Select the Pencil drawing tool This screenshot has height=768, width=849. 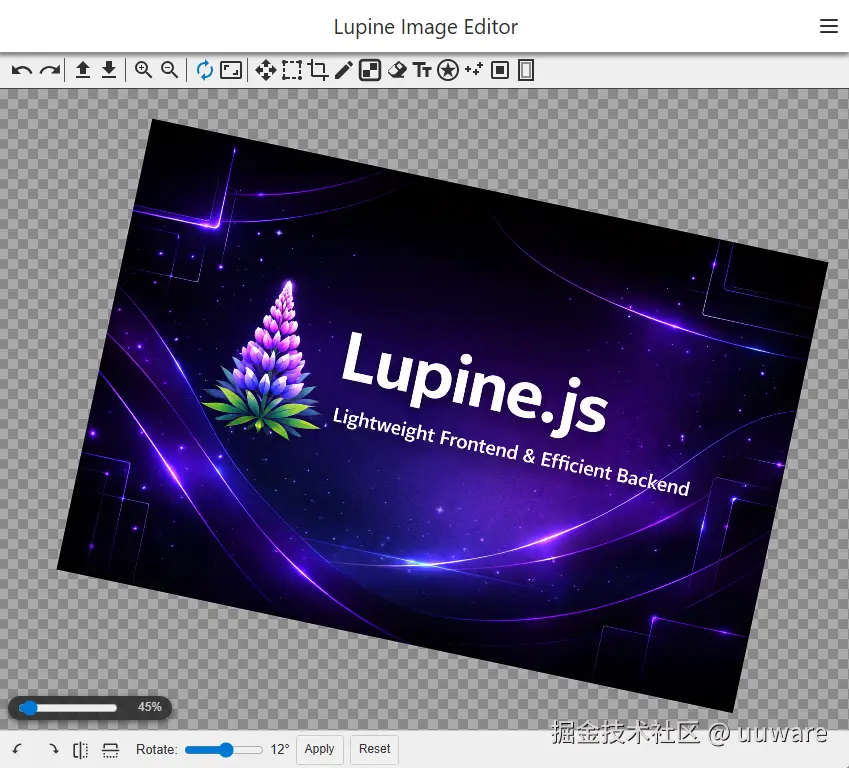(344, 70)
